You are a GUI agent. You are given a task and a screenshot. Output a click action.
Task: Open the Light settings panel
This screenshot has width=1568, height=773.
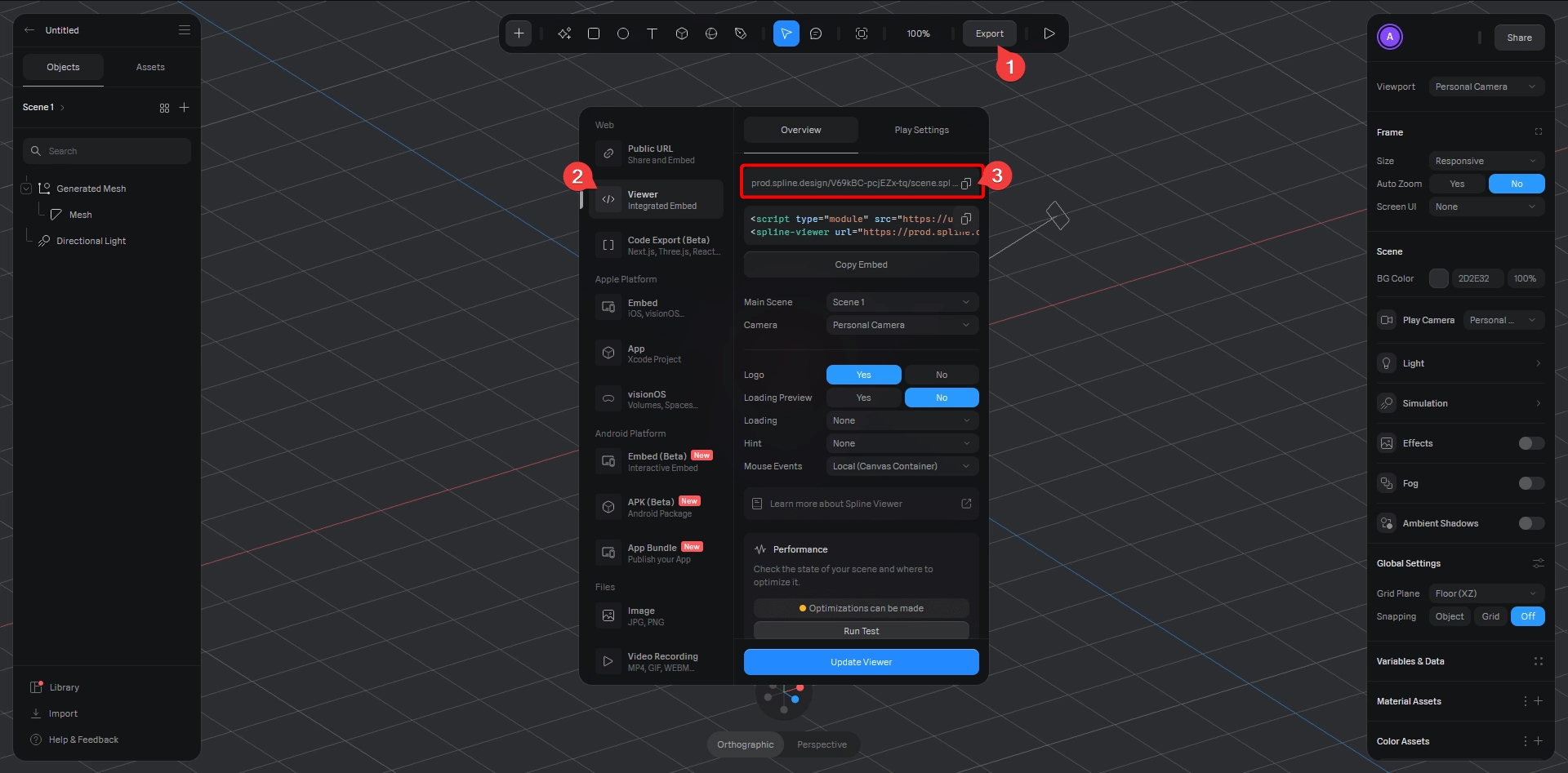point(1460,363)
